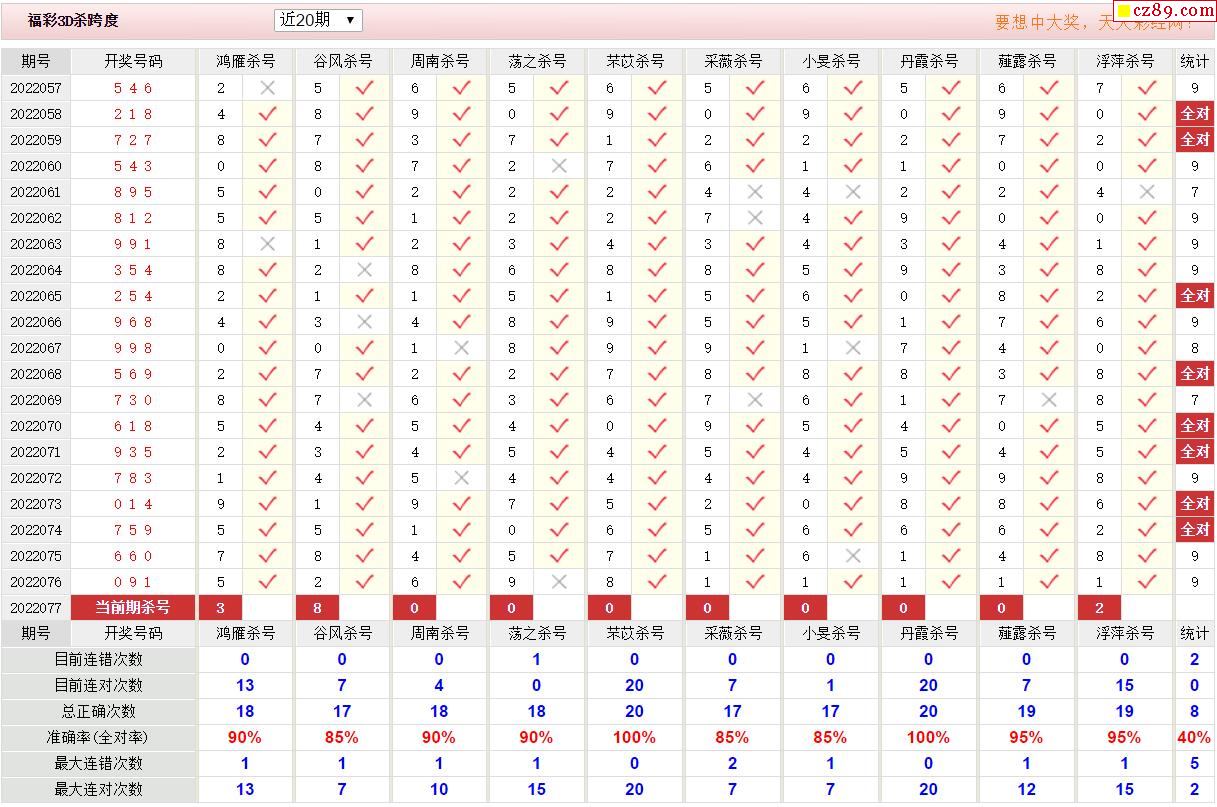Click the red check in 采薇 row 2022076
Image resolution: width=1217 pixels, height=807 pixels.
(755, 582)
